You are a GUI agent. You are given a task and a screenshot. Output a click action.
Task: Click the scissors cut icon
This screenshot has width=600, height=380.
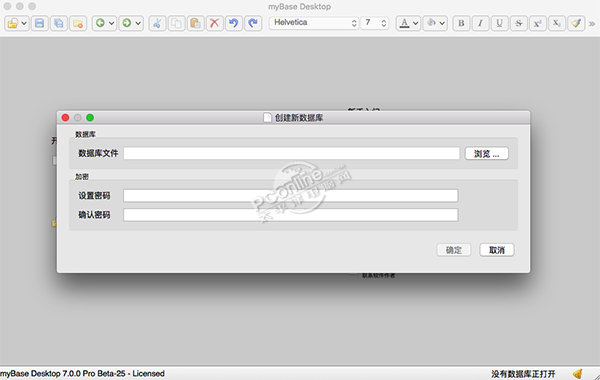tap(157, 23)
